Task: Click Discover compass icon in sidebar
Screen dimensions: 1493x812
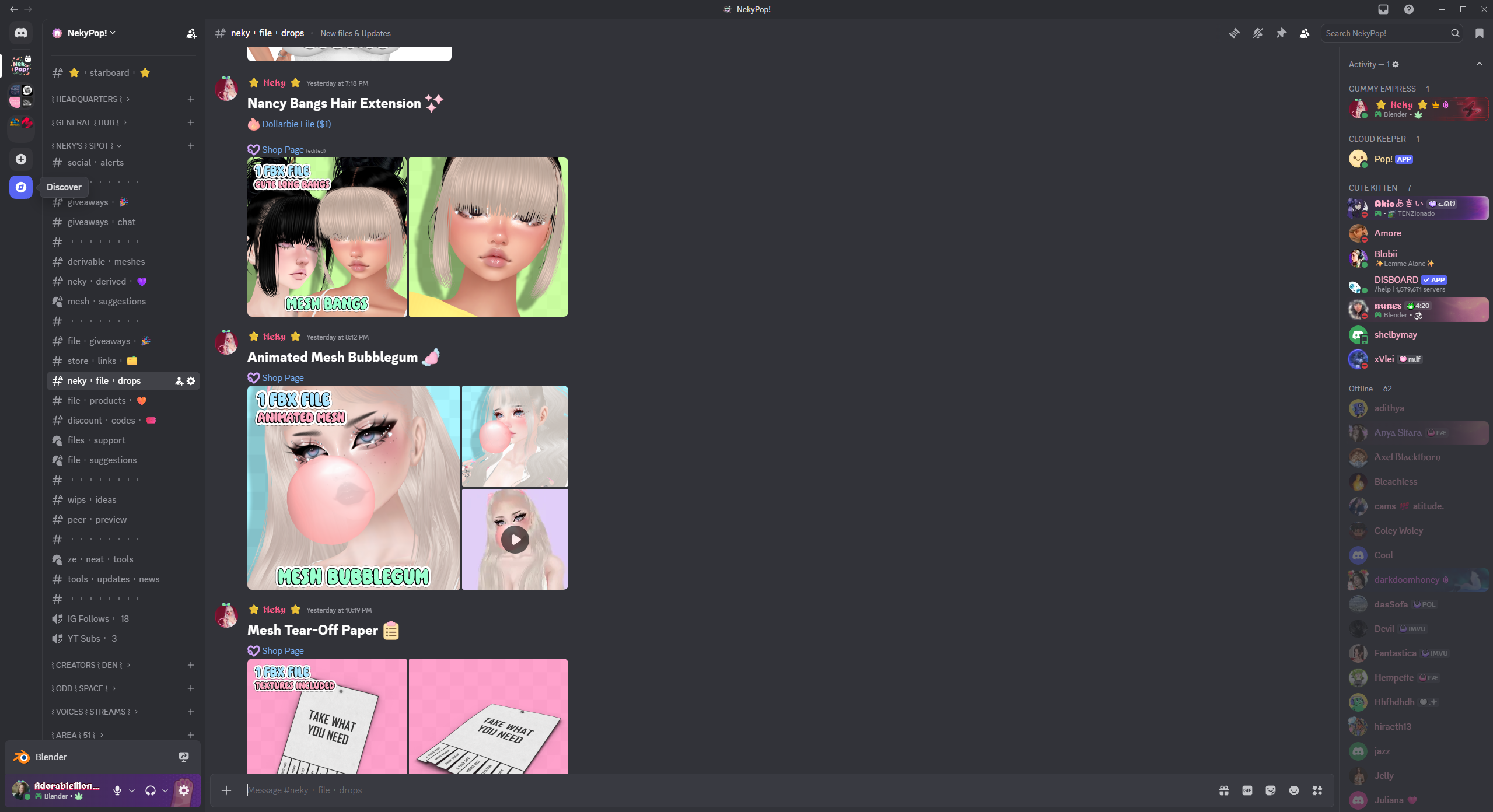Action: 21,187
